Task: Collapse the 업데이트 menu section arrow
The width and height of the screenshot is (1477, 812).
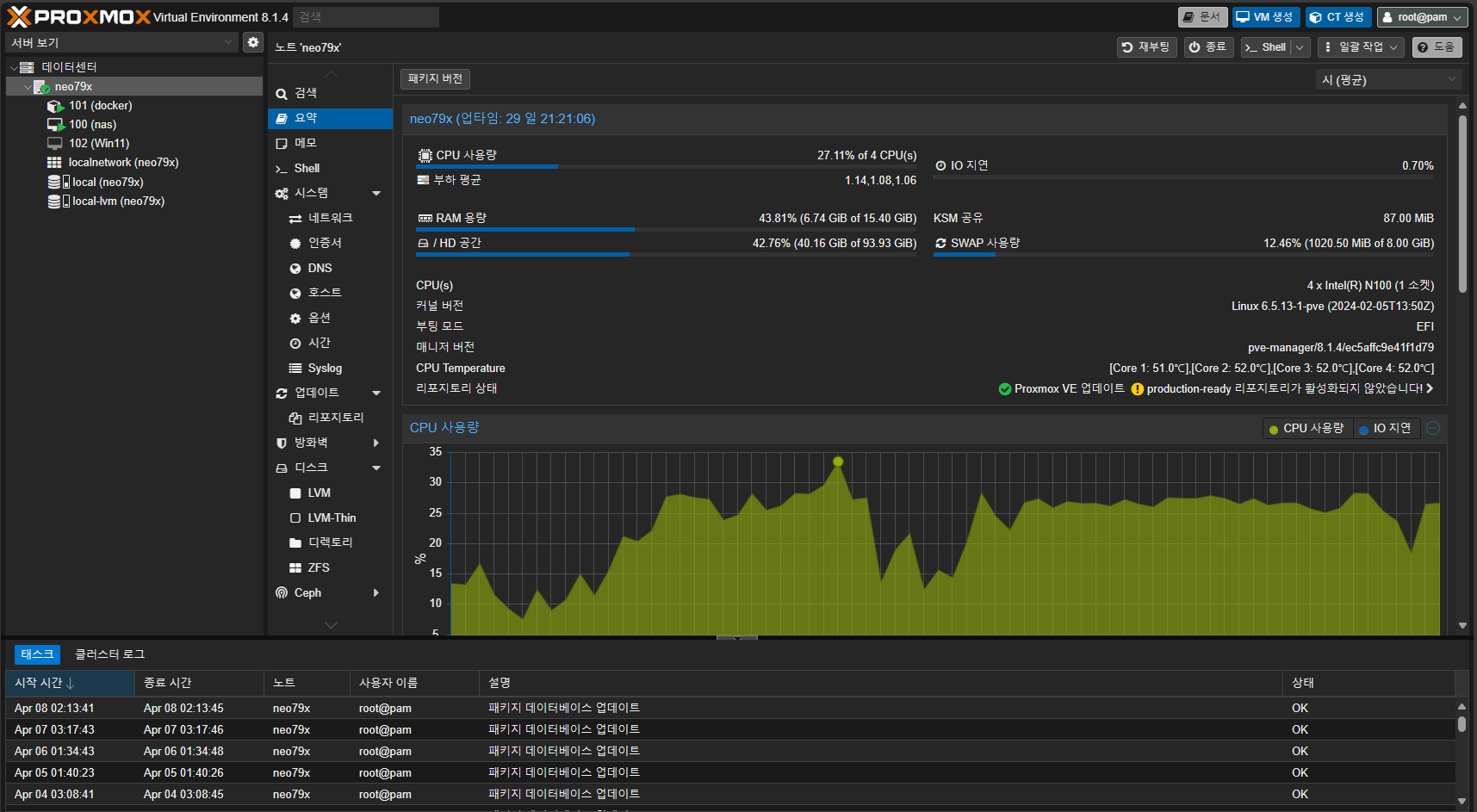Action: point(376,394)
